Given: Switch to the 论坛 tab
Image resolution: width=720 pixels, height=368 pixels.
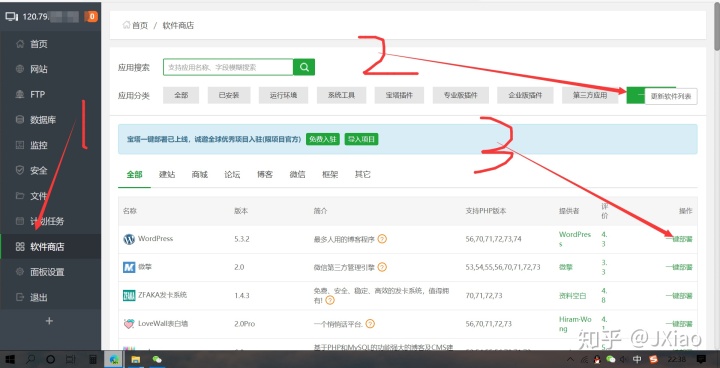Looking at the screenshot, I should click(x=232, y=175).
